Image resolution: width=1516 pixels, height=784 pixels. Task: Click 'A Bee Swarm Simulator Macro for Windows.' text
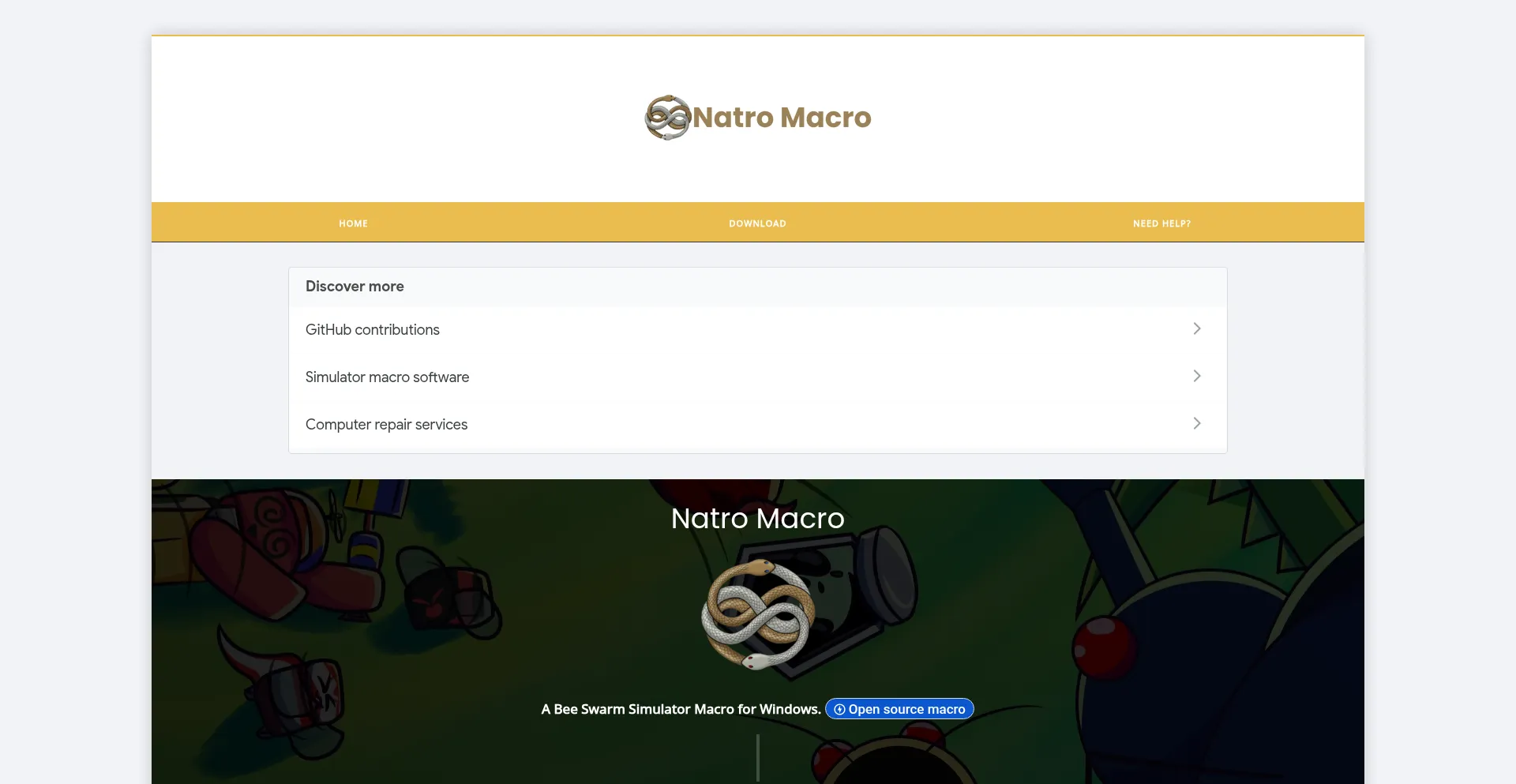(681, 709)
